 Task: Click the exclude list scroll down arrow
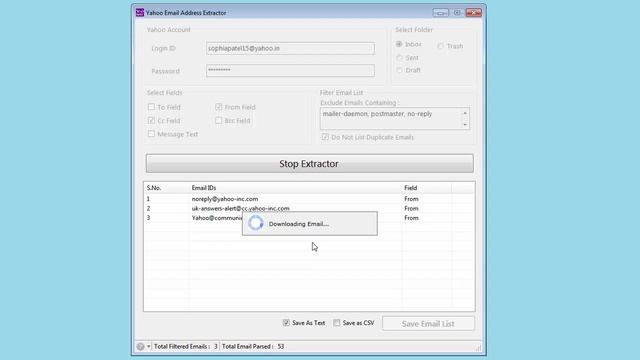(x=465, y=124)
